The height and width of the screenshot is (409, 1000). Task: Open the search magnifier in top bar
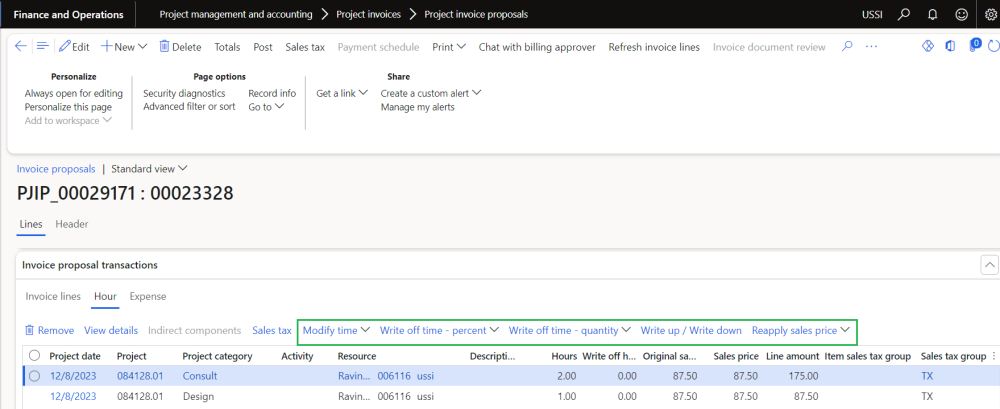(903, 15)
